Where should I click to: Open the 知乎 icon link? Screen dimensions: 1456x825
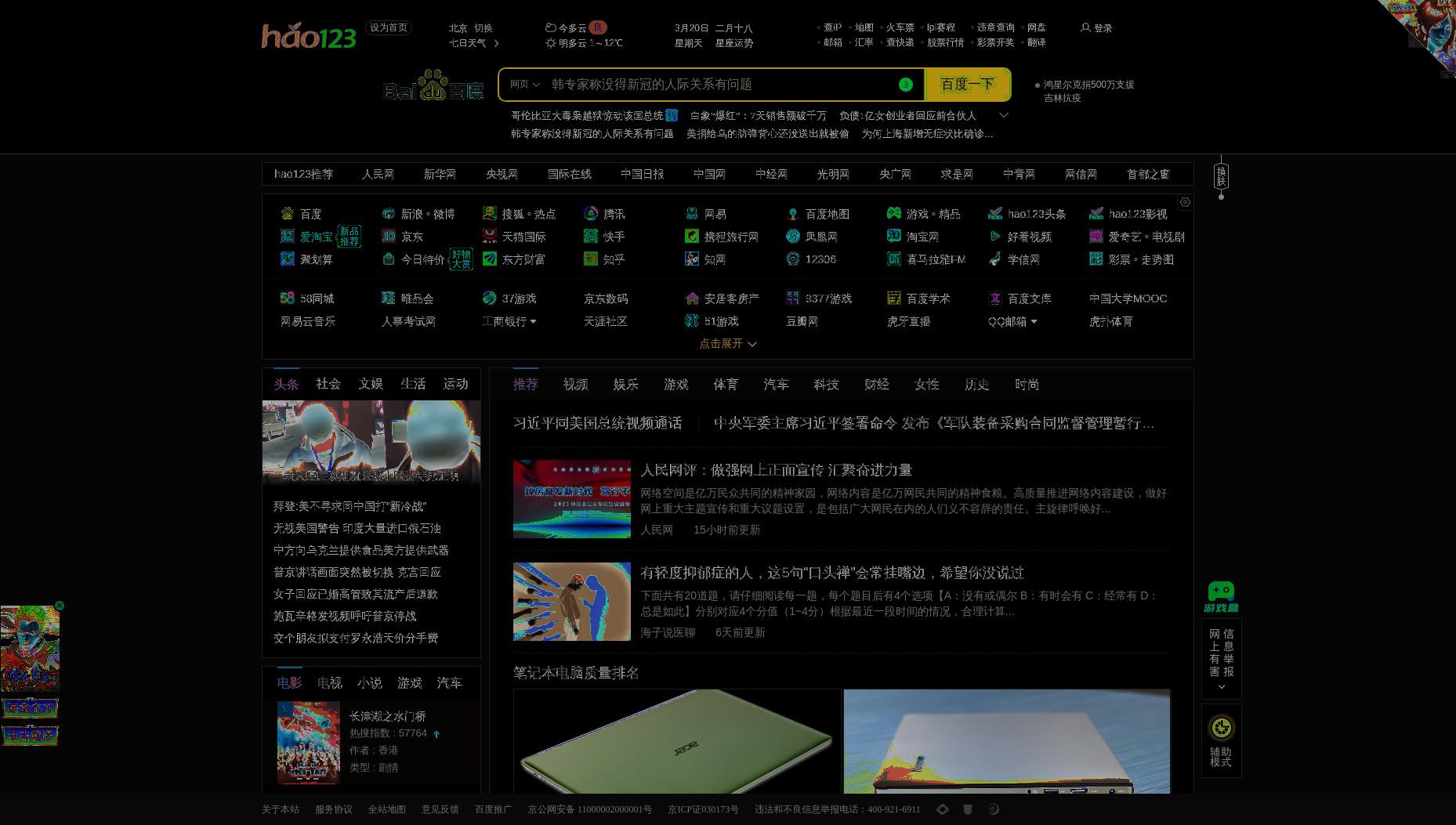(591, 259)
